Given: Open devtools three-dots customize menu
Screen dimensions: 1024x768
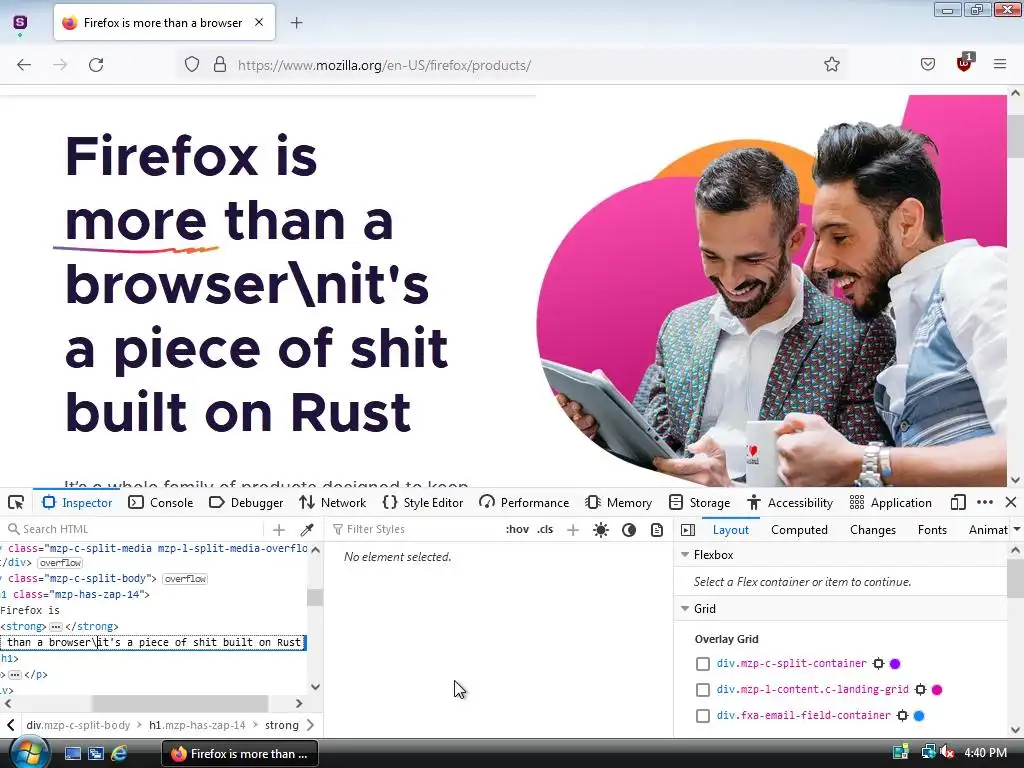Looking at the screenshot, I should [985, 502].
